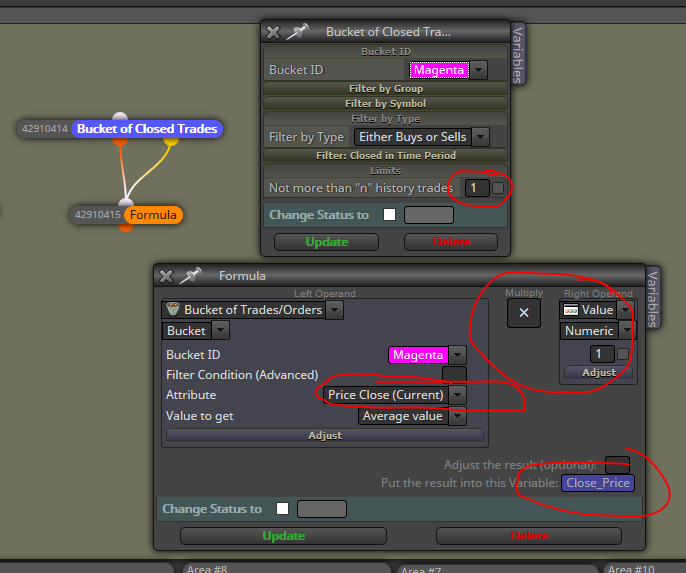Toggle checkbox beside Formula Bucket ID

(x=475, y=355)
